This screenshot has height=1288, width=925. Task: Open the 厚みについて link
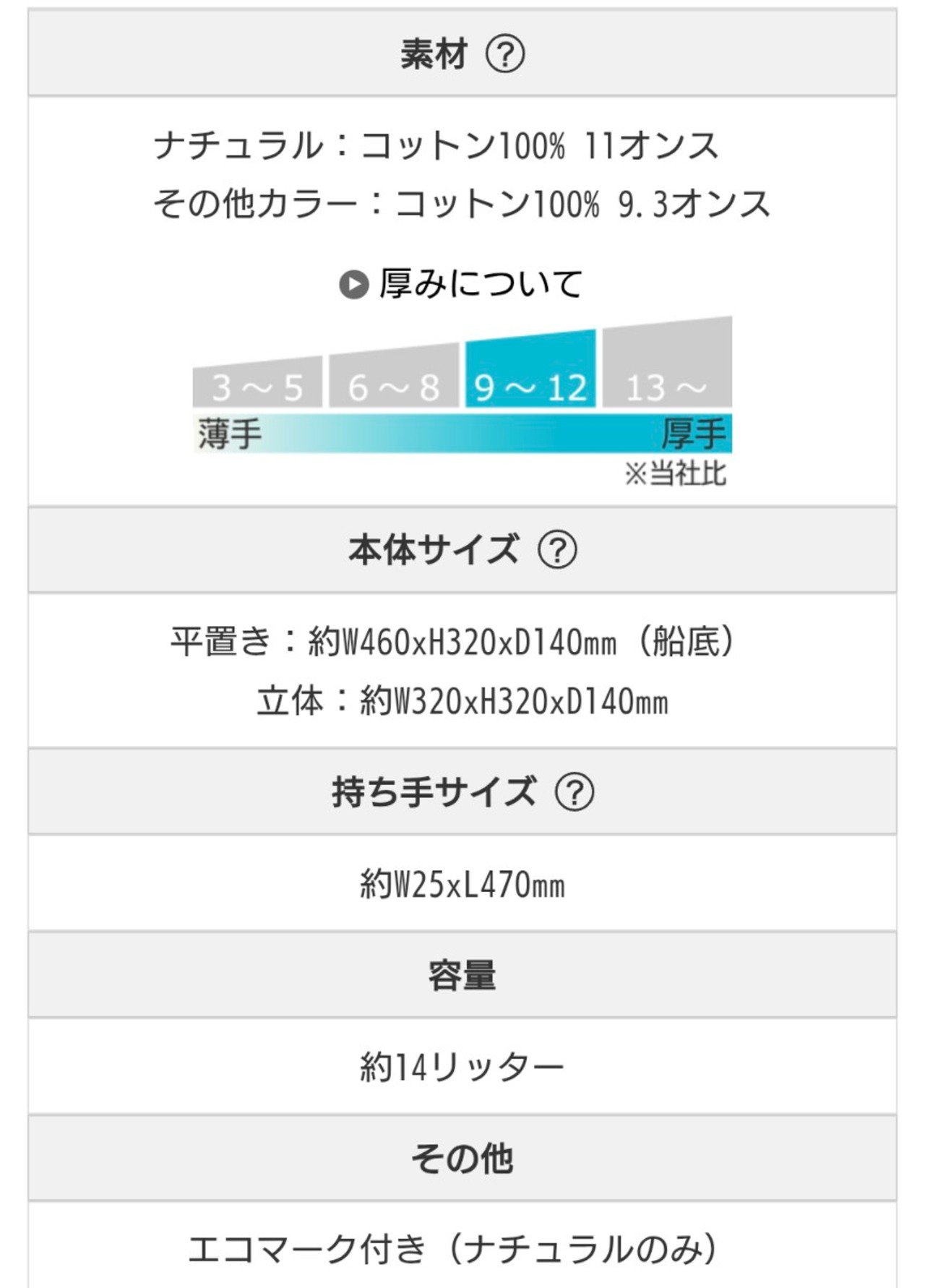pos(481,284)
